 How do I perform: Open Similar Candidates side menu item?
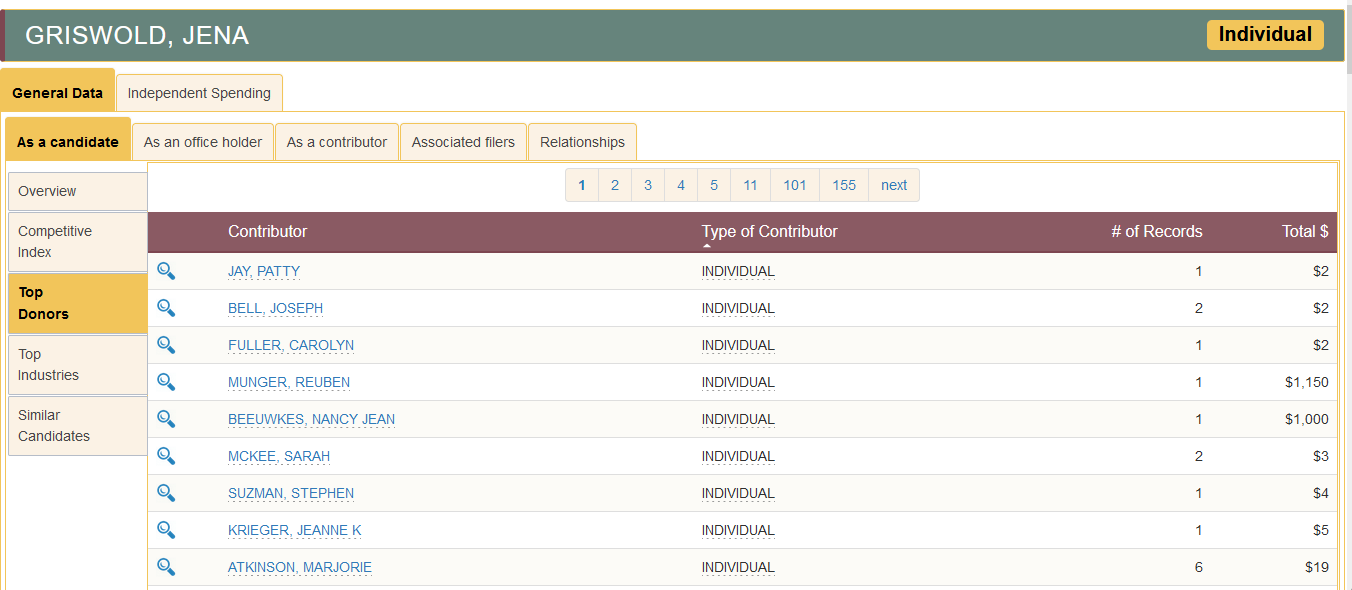click(x=78, y=426)
